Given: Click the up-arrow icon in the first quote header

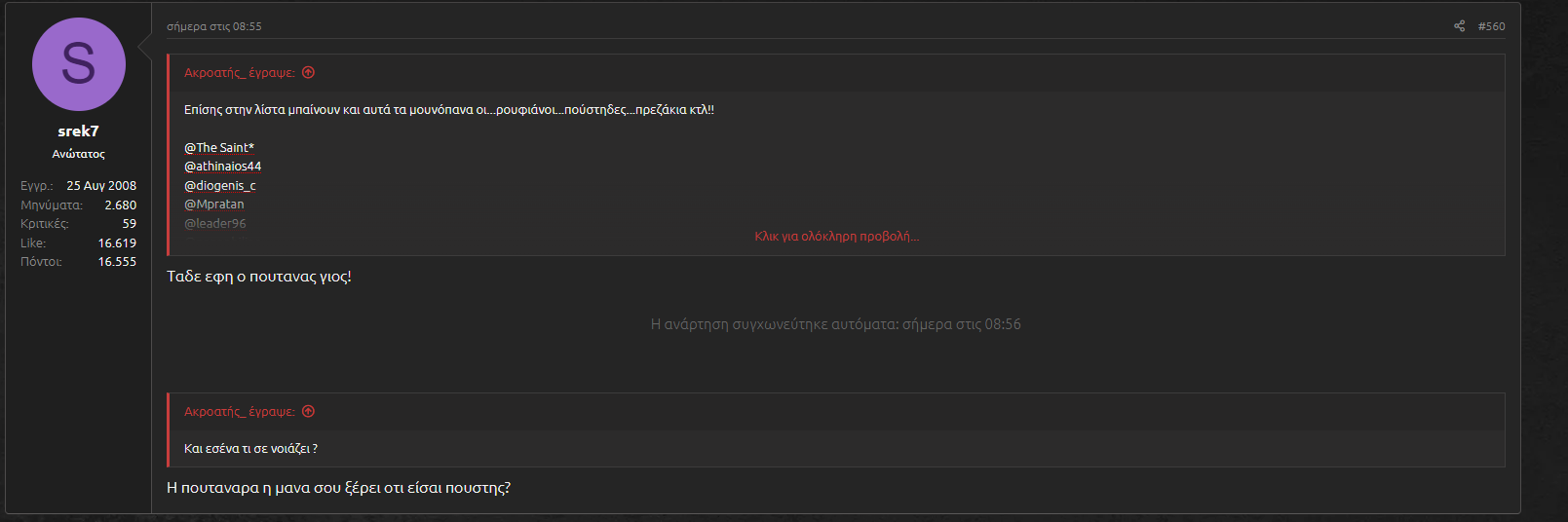Looking at the screenshot, I should click(308, 72).
